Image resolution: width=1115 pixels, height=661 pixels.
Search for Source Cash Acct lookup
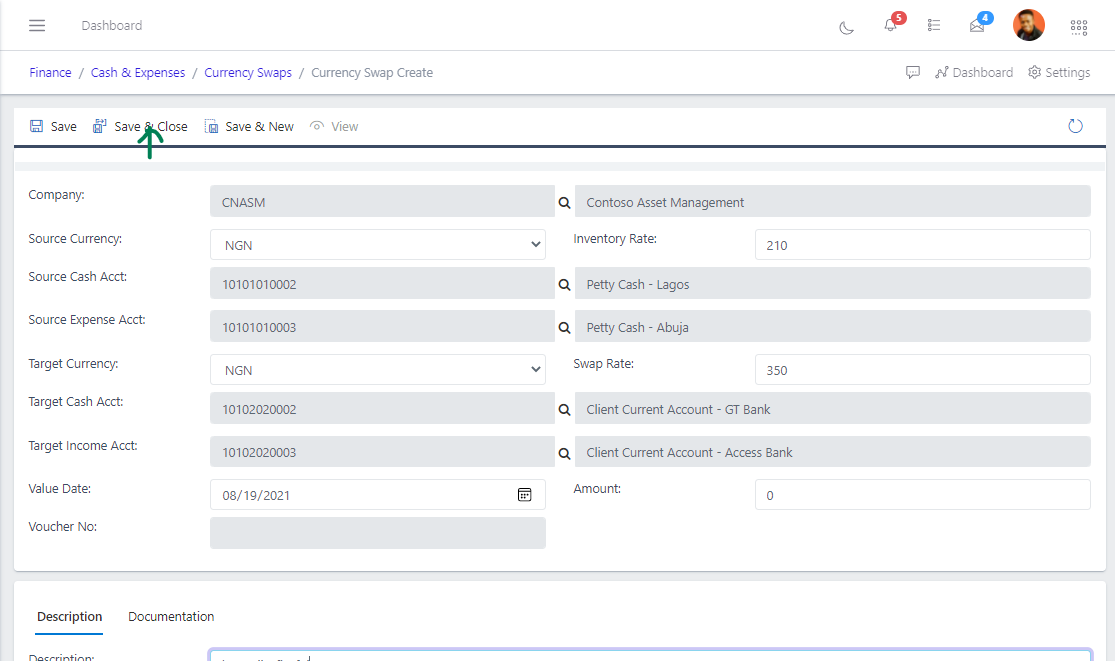point(564,285)
